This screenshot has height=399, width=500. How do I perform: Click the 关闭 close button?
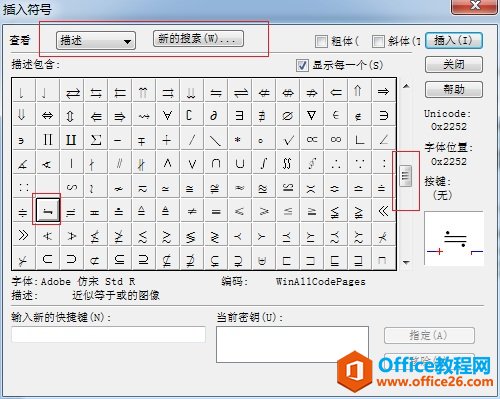(x=454, y=64)
